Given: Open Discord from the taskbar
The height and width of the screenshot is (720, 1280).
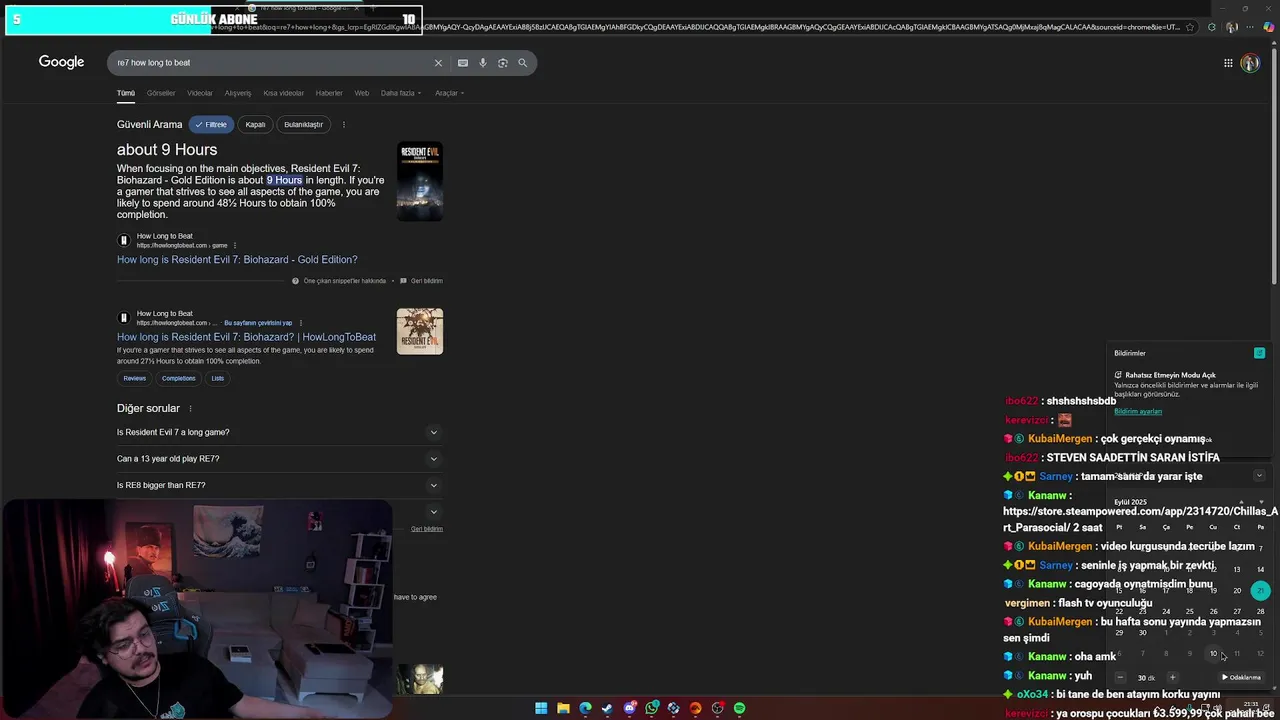Looking at the screenshot, I should coord(629,708).
